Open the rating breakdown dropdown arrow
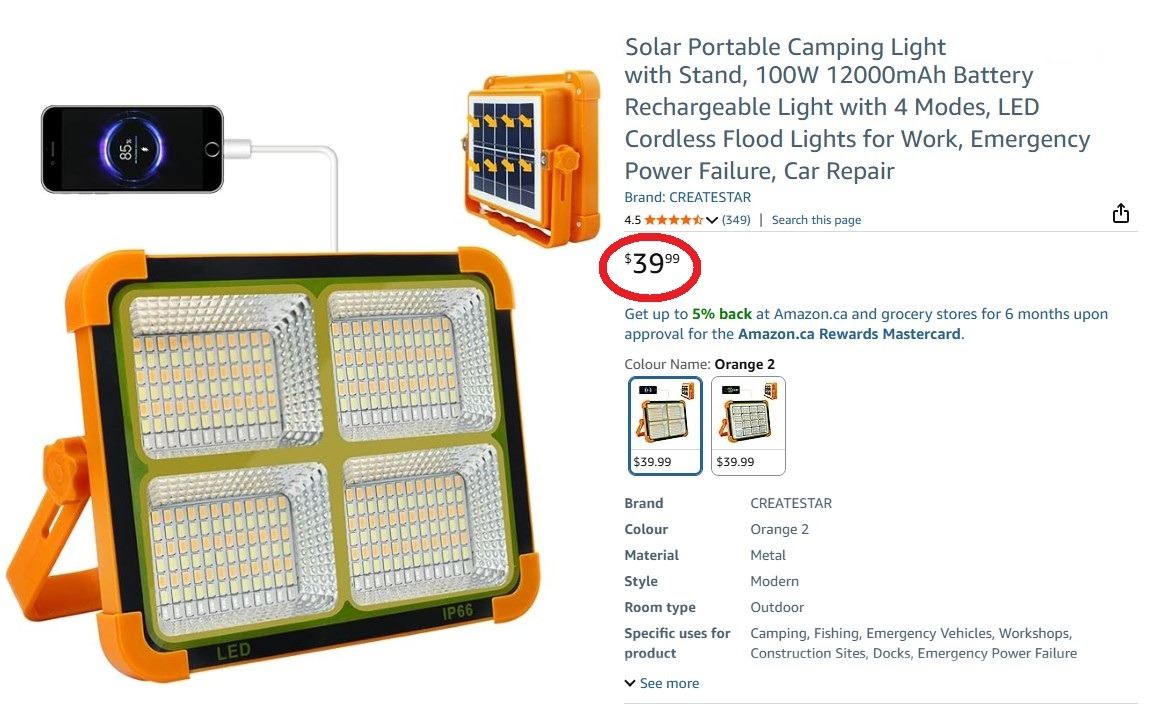1151x707 pixels. tap(712, 220)
